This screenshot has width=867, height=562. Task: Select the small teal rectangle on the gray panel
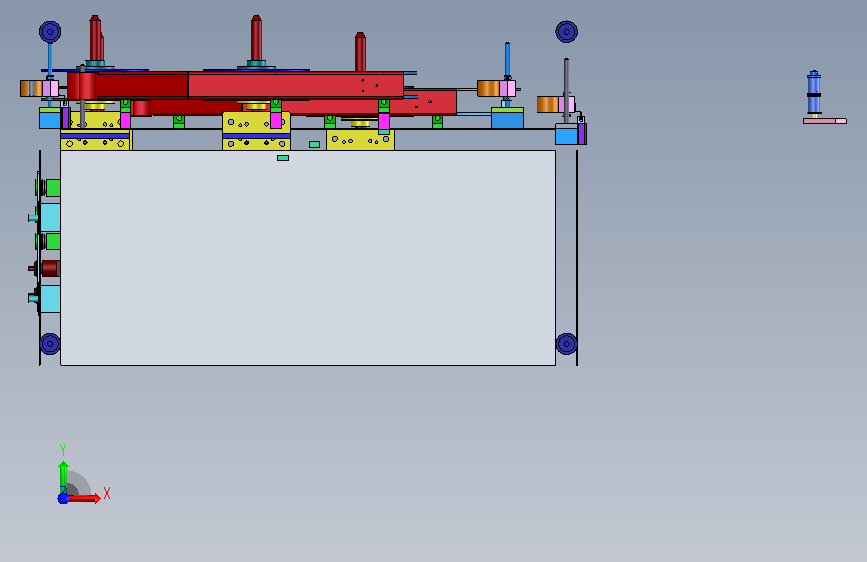point(283,158)
